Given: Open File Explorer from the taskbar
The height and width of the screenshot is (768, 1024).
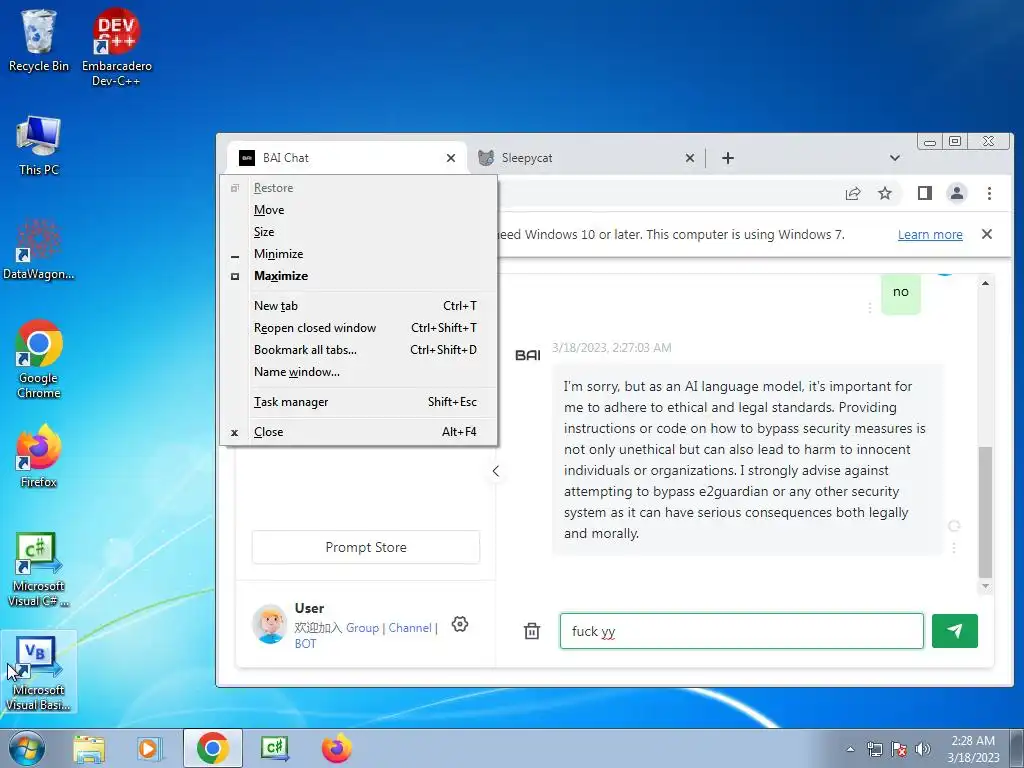Looking at the screenshot, I should (x=89, y=748).
